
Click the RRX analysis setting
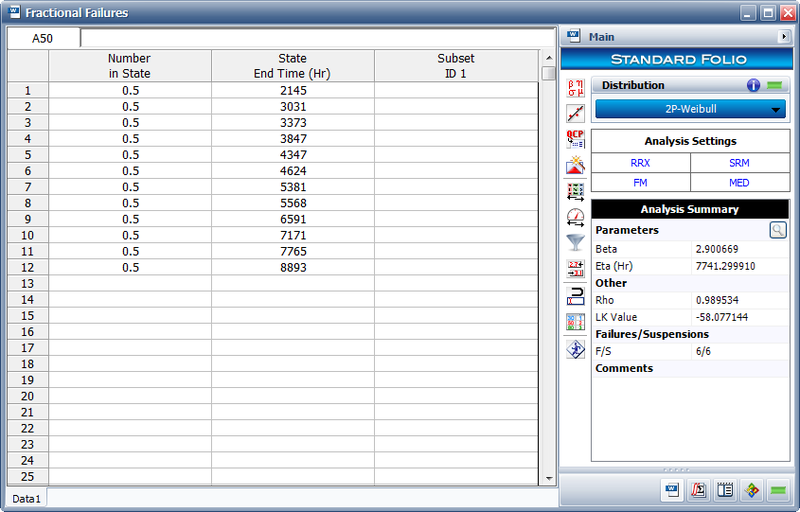640,163
